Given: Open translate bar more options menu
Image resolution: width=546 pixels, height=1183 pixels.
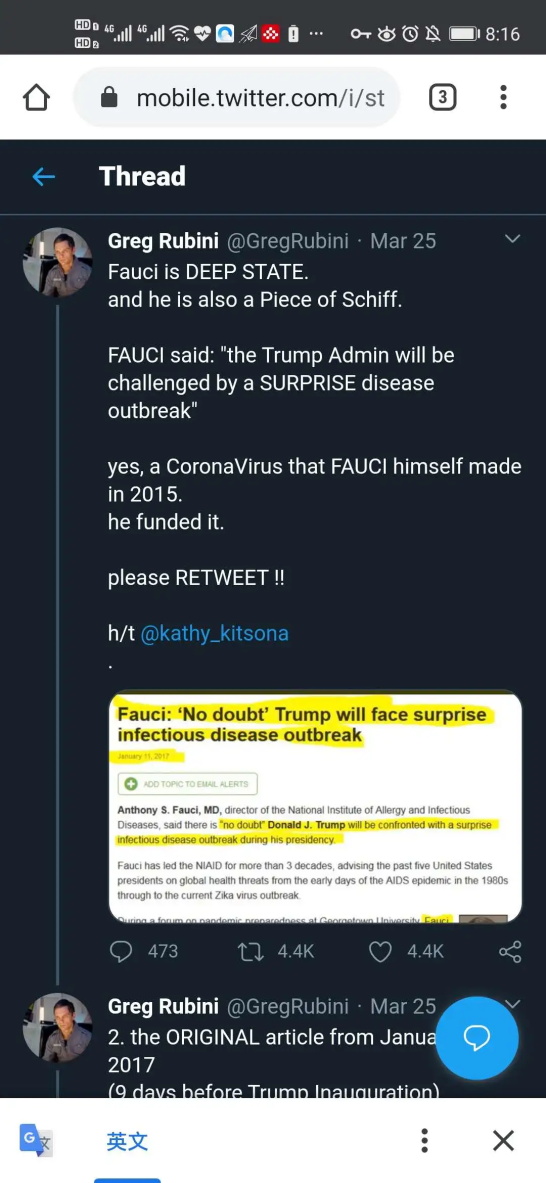Looking at the screenshot, I should coord(425,1140).
